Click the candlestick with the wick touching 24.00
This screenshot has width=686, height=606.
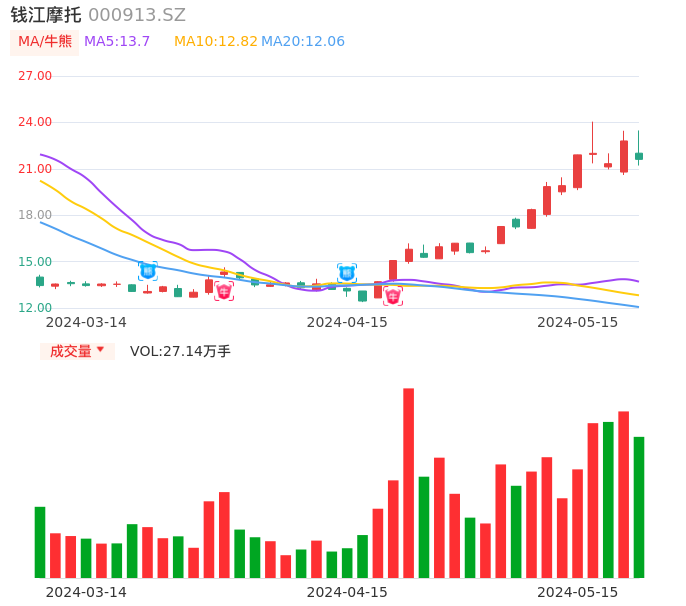click(x=593, y=143)
